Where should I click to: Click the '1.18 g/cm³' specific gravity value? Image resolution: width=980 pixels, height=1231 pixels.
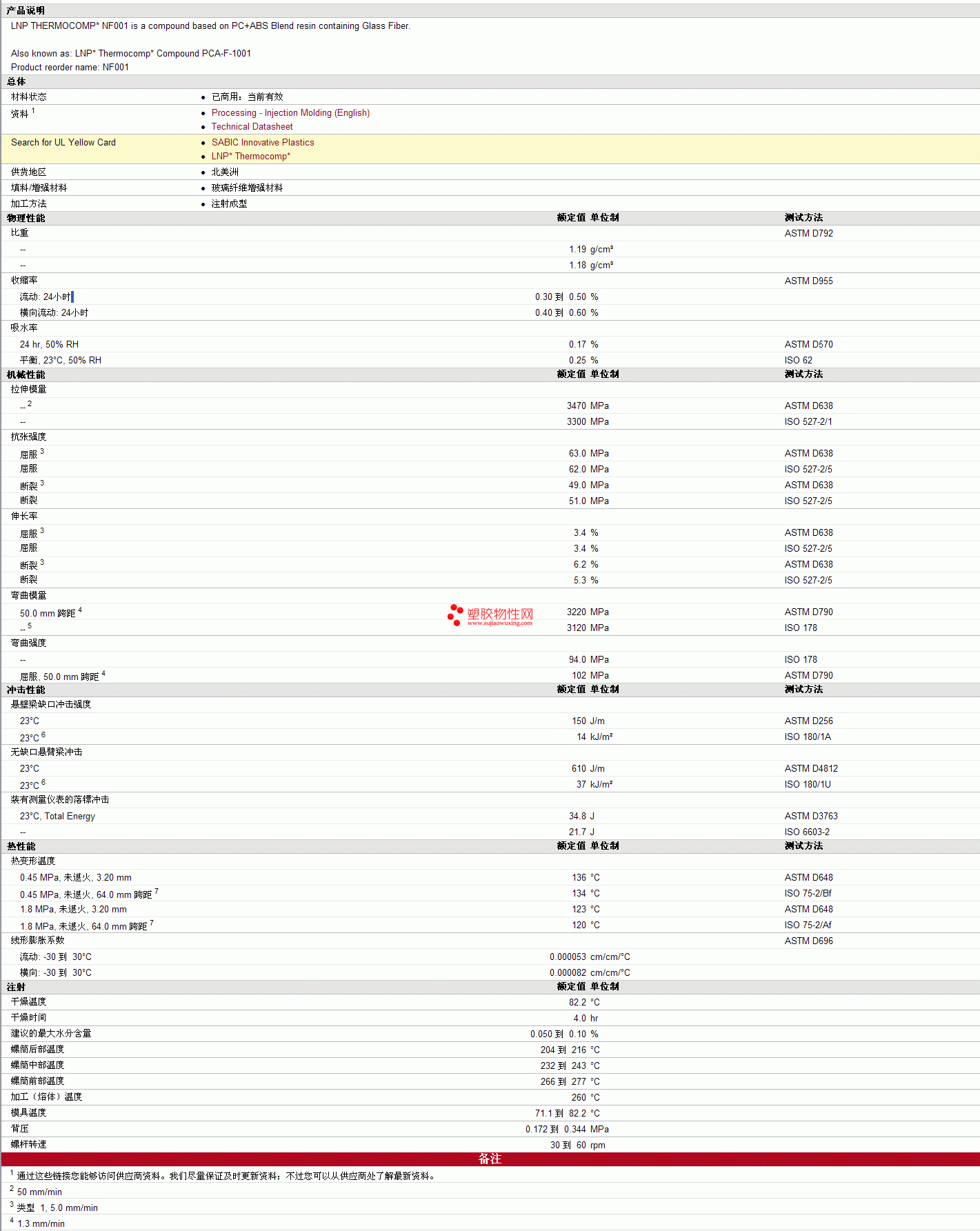pos(591,266)
